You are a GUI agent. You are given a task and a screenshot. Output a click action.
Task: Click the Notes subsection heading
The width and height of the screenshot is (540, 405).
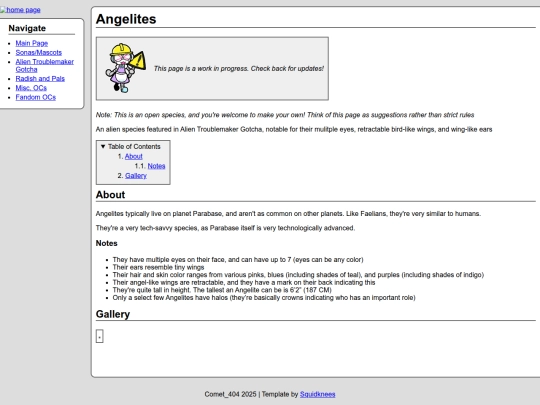coord(106,243)
